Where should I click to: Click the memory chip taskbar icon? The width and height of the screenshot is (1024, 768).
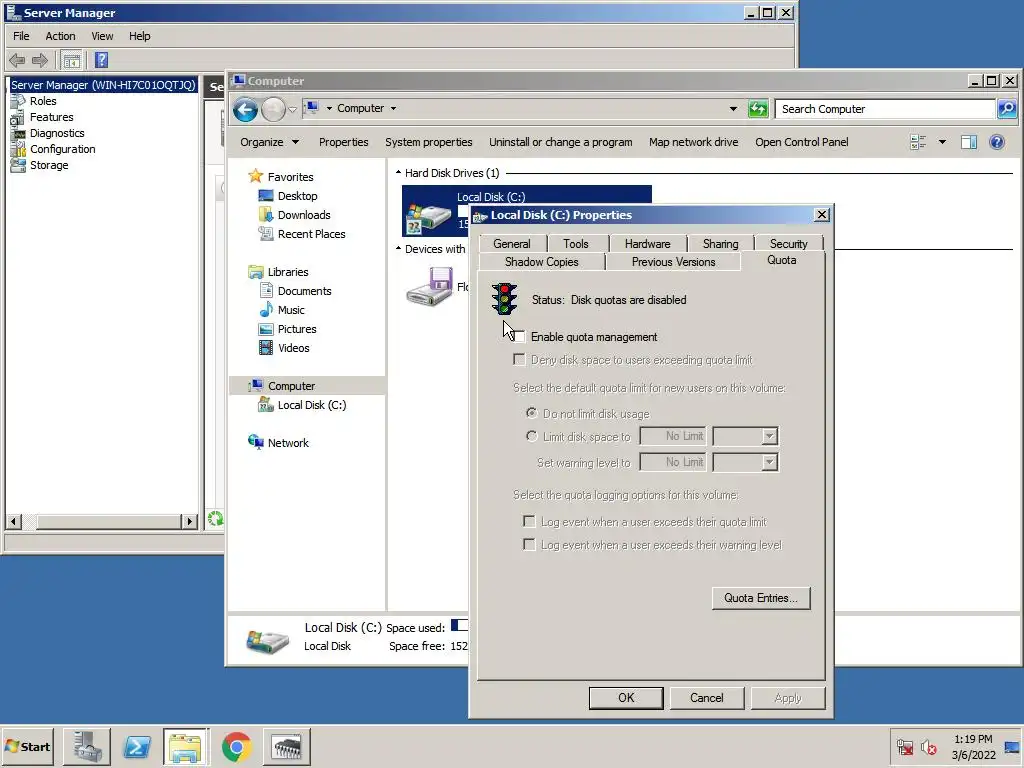point(287,746)
